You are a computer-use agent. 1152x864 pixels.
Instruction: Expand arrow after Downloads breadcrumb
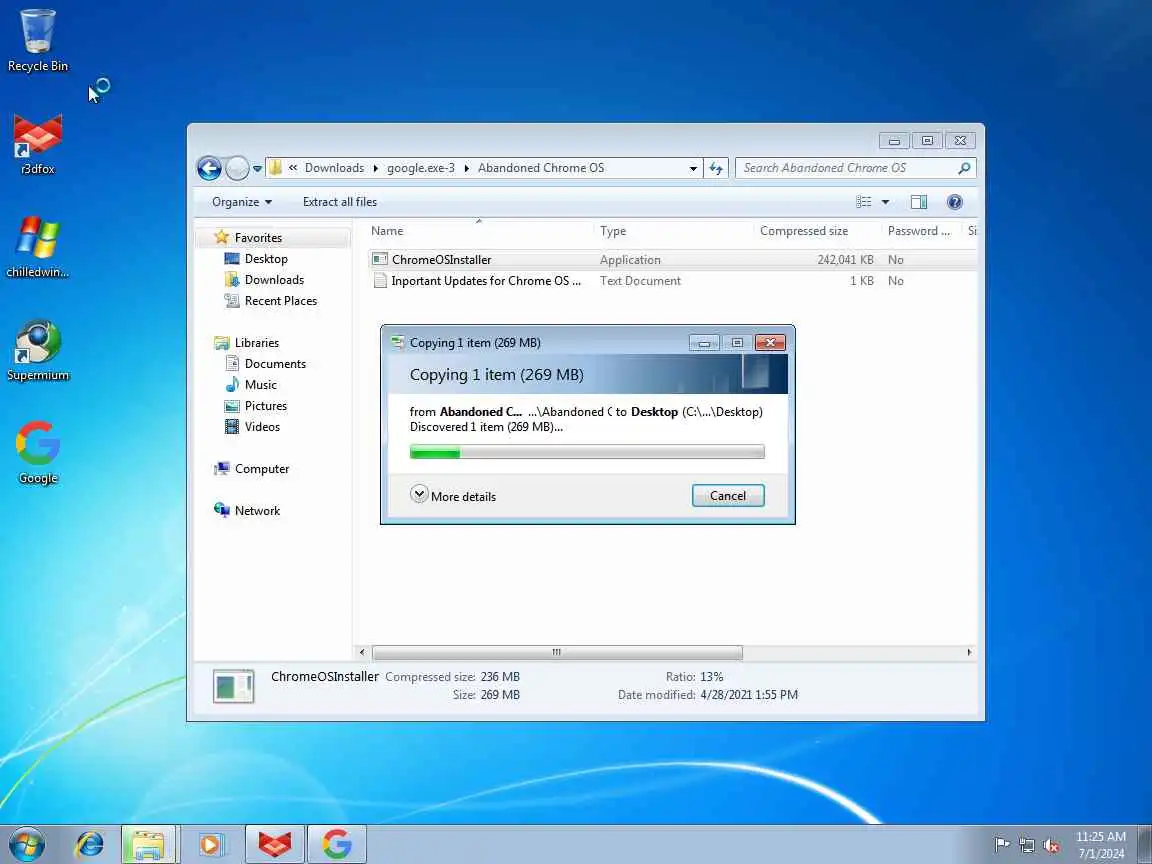point(375,168)
